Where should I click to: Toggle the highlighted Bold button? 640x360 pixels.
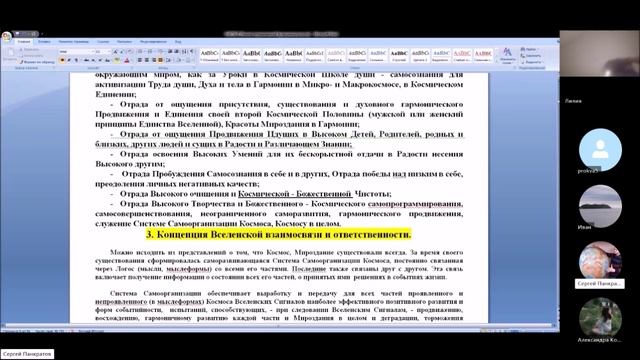[62, 60]
